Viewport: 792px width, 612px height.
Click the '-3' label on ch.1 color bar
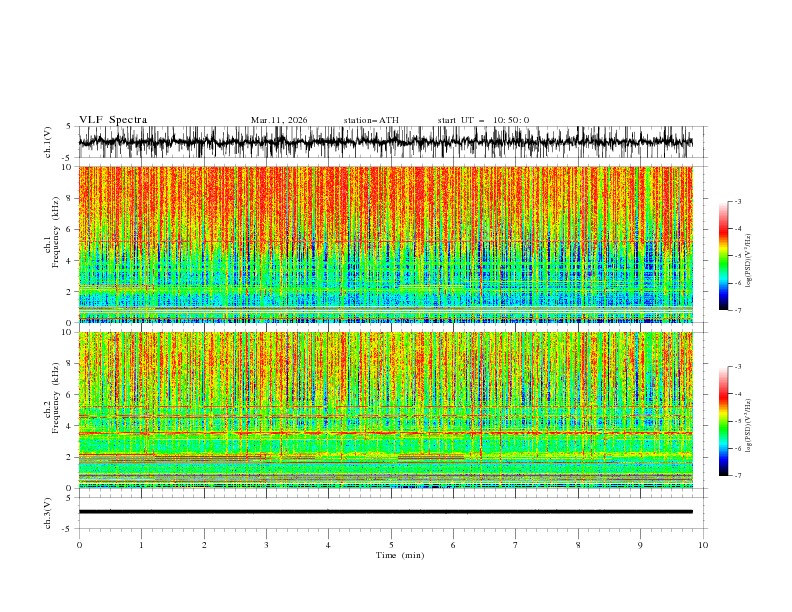[x=737, y=201]
